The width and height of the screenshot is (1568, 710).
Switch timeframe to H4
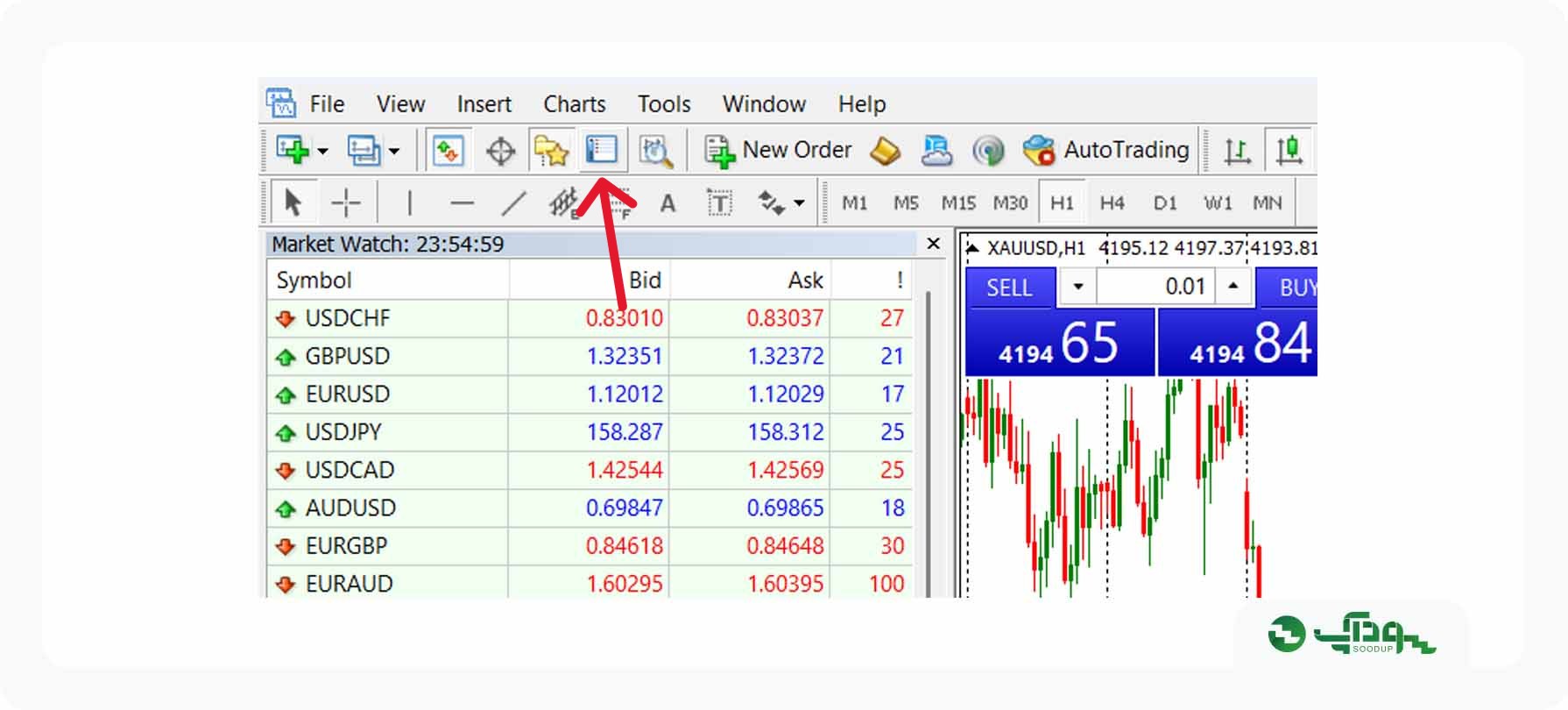coord(1112,203)
